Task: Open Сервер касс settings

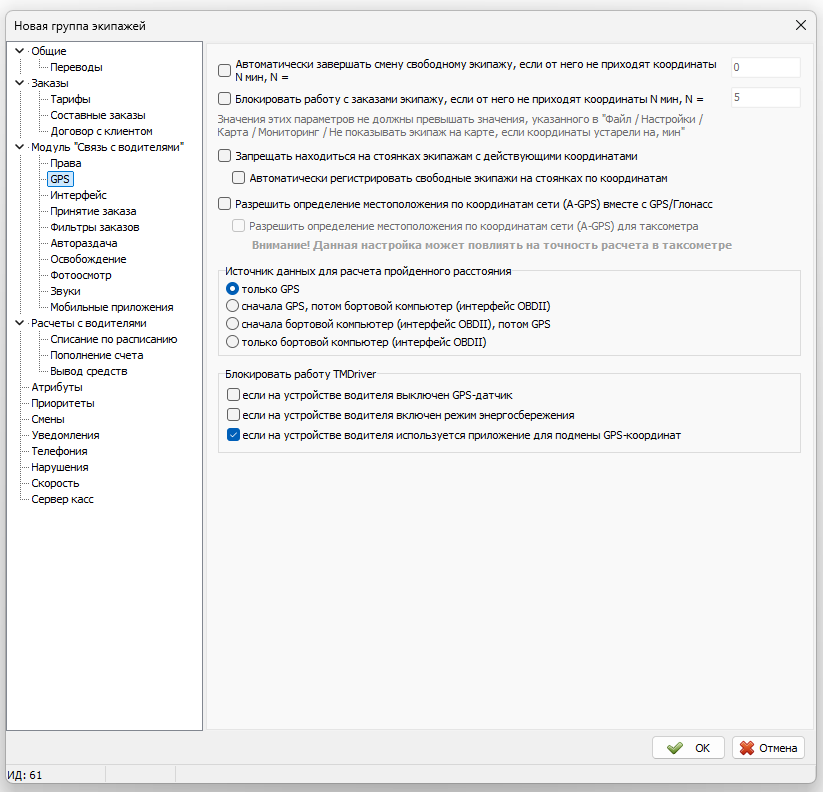Action: coord(62,499)
